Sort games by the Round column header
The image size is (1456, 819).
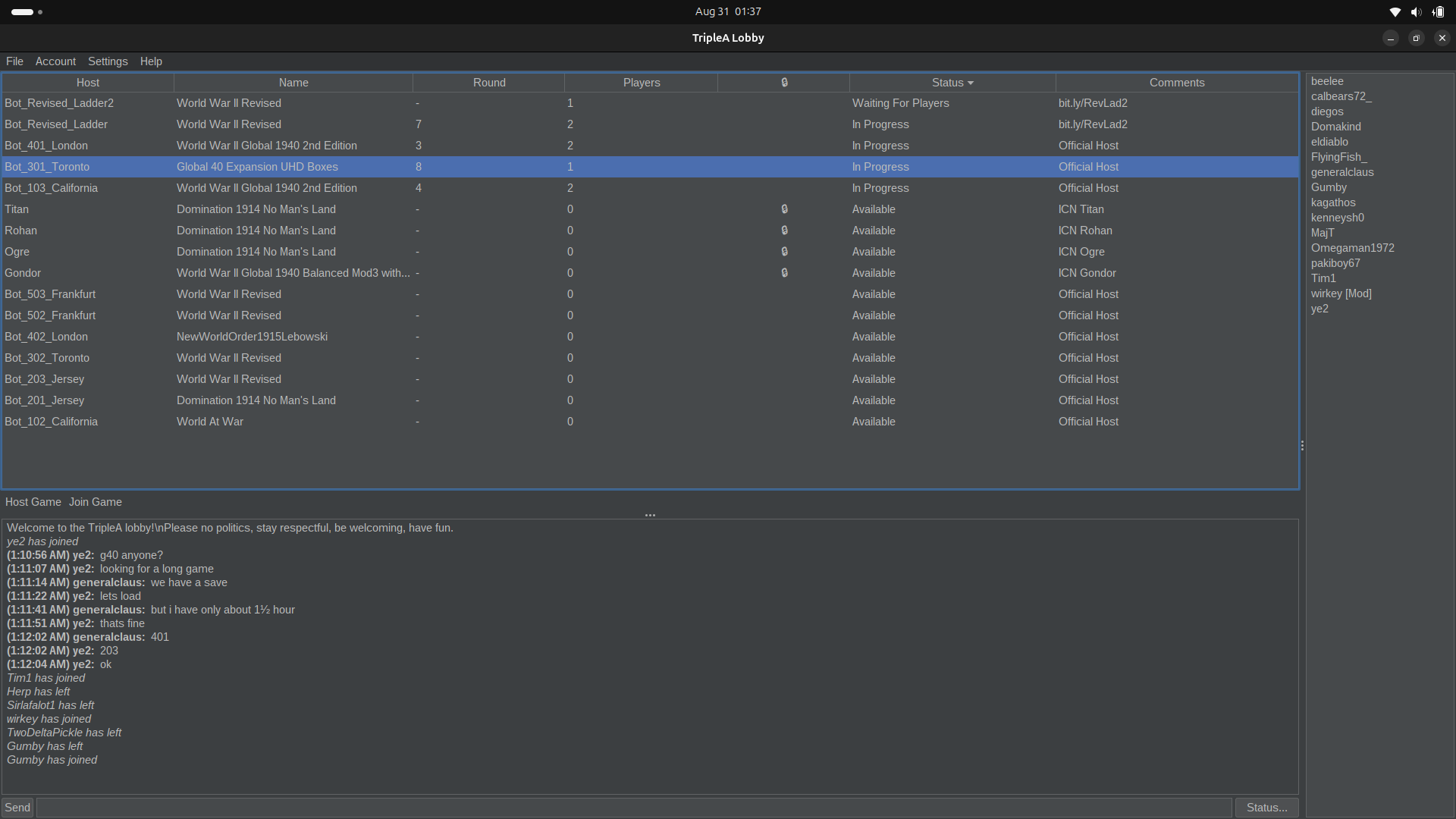489,83
